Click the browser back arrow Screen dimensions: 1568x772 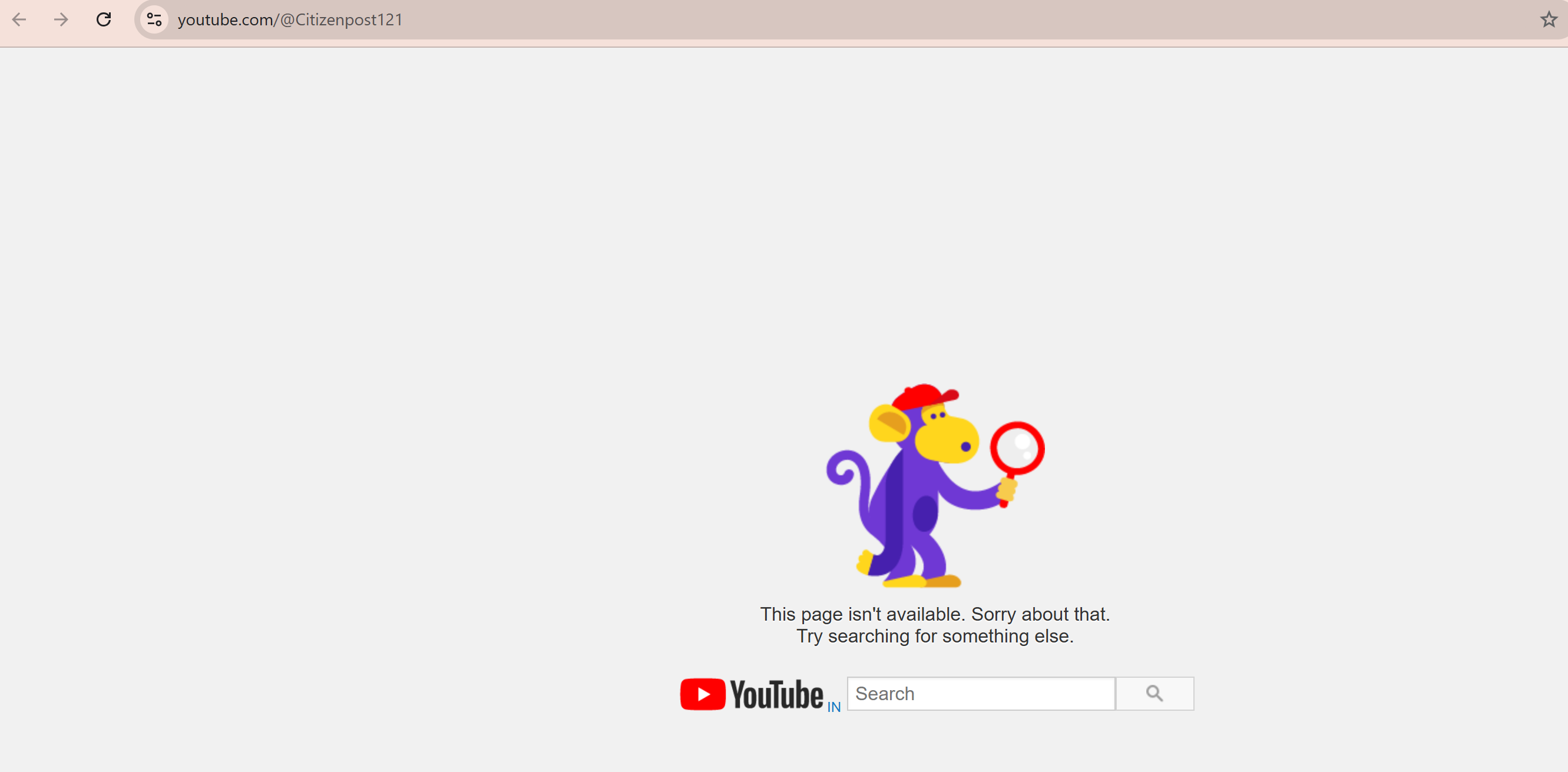point(19,19)
